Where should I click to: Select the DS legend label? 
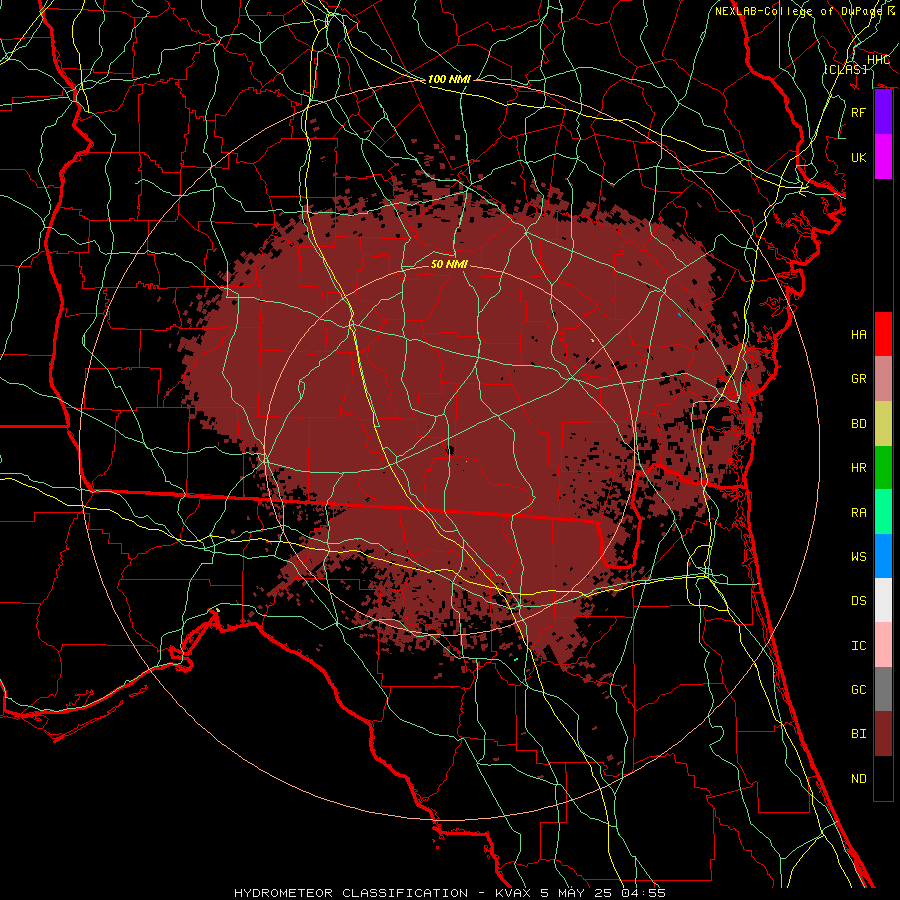point(859,601)
